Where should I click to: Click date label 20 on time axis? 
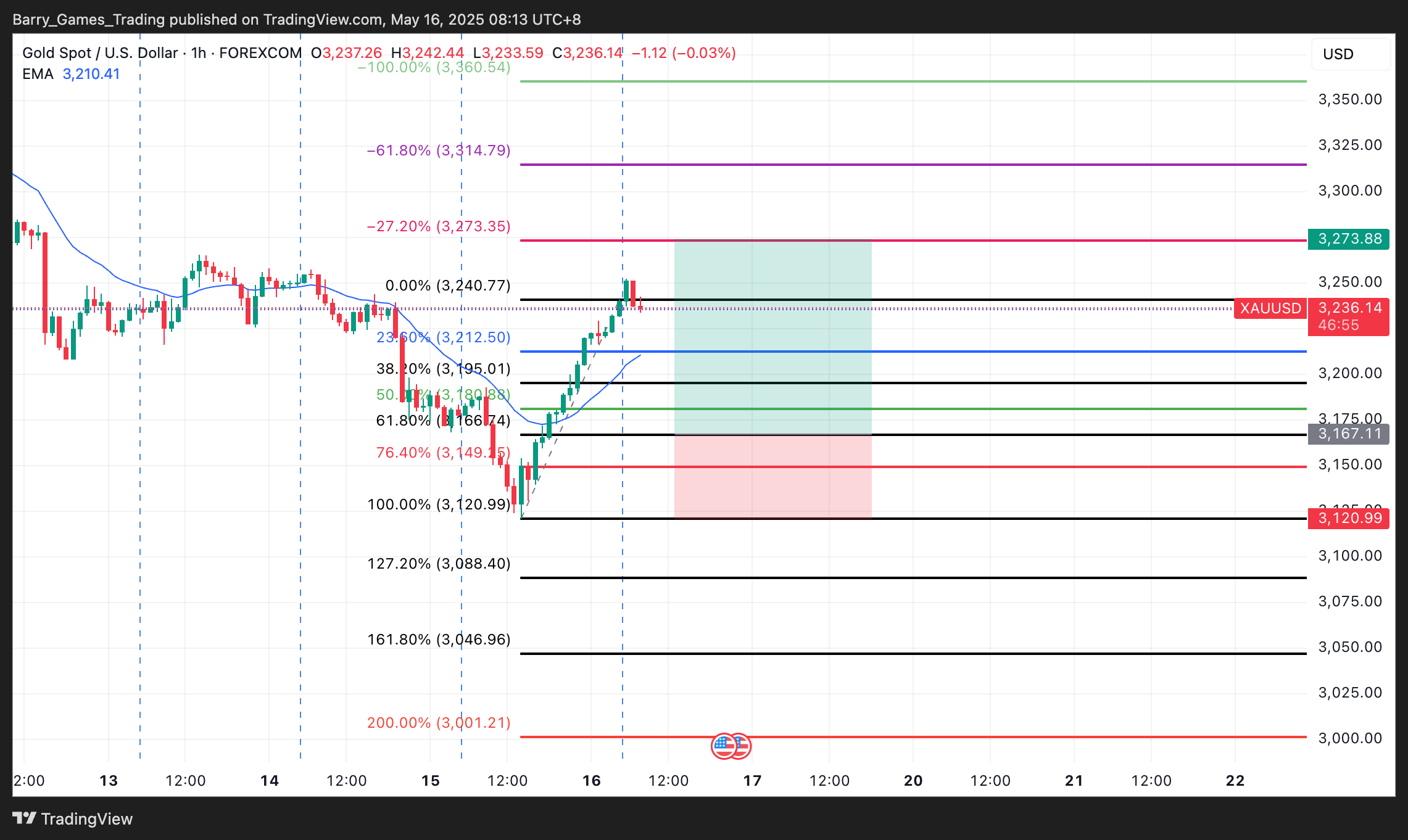click(913, 781)
